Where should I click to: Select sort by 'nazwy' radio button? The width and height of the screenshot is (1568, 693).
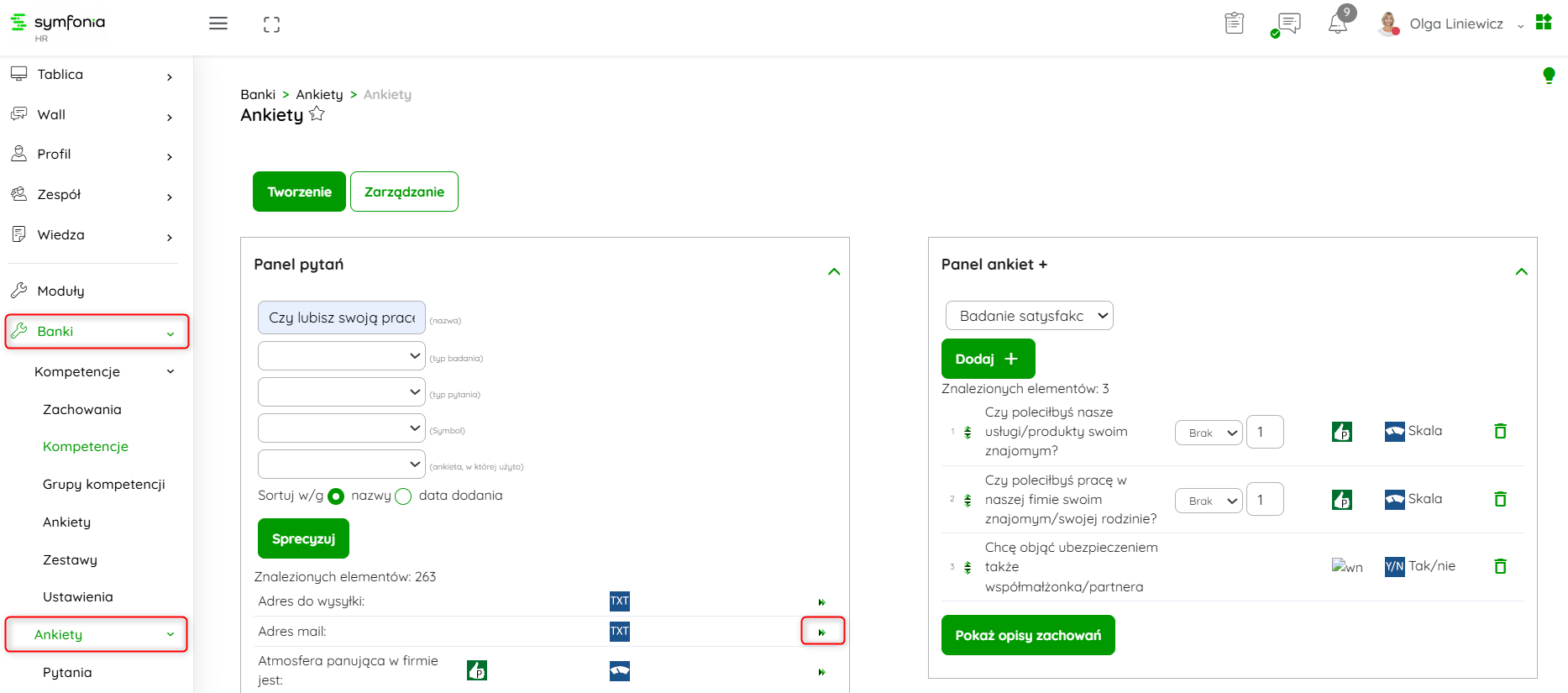[336, 496]
